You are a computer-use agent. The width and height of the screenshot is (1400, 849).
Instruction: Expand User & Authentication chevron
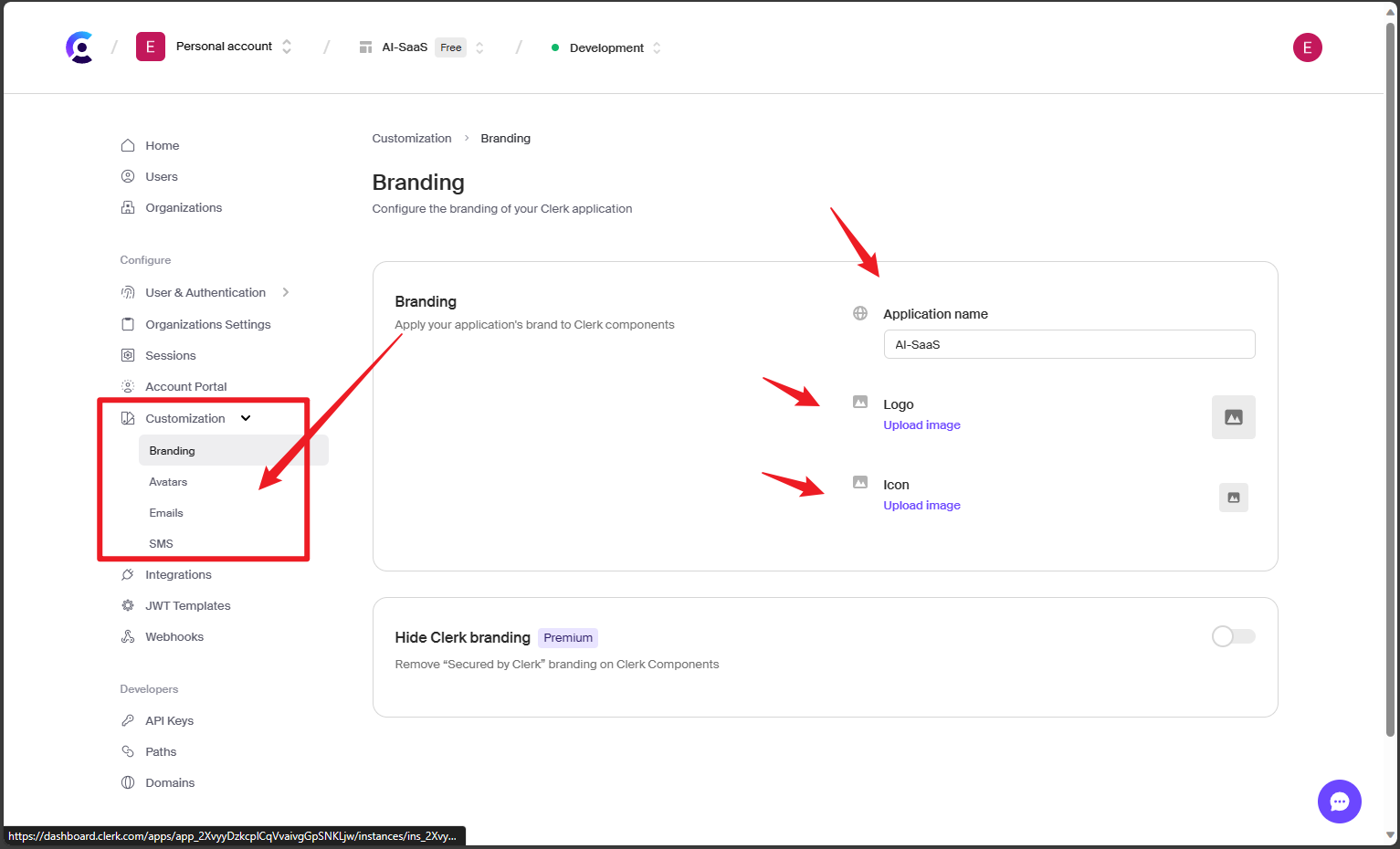pyautogui.click(x=286, y=292)
